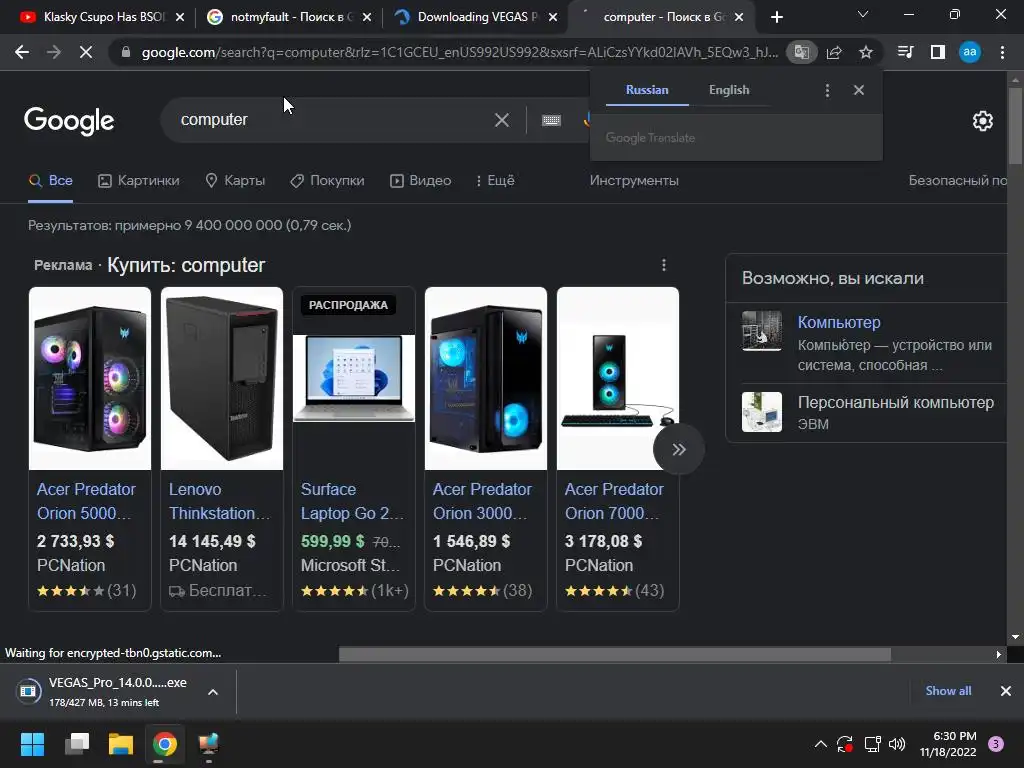The image size is (1024, 768).
Task: Select Все results filter
Action: tap(51, 181)
